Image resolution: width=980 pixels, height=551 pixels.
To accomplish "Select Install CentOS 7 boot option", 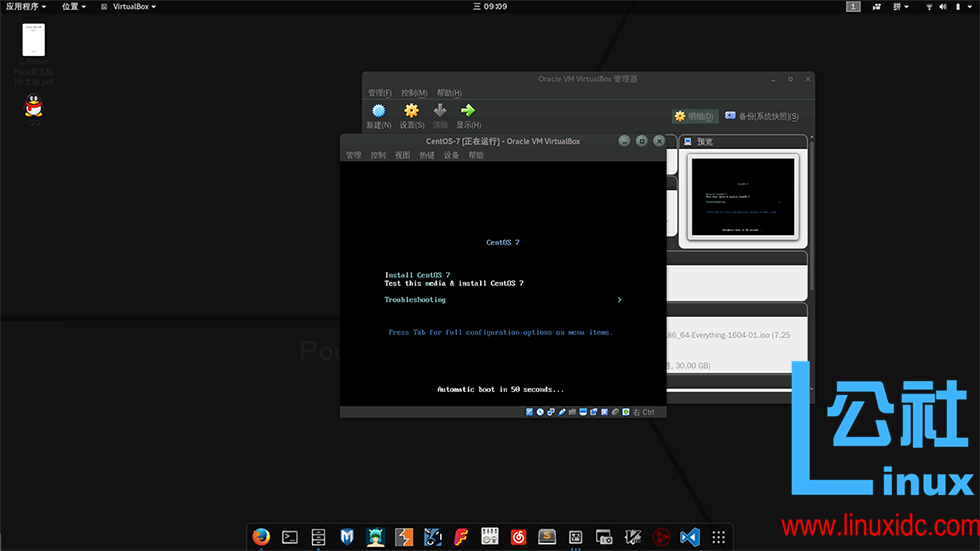I will pos(417,275).
